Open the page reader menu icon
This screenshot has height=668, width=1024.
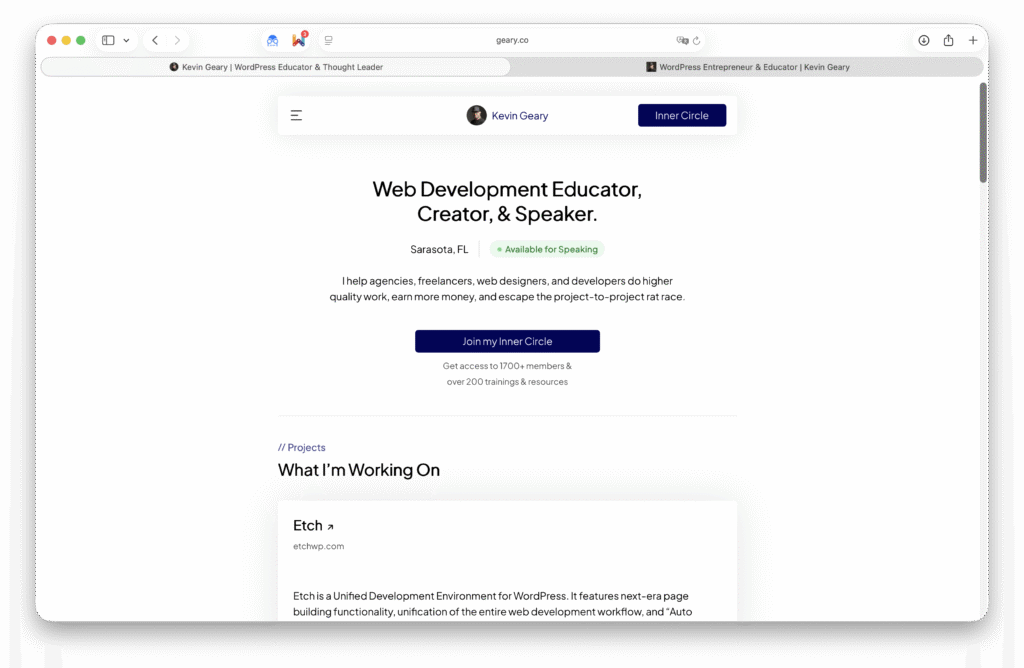[x=328, y=40]
